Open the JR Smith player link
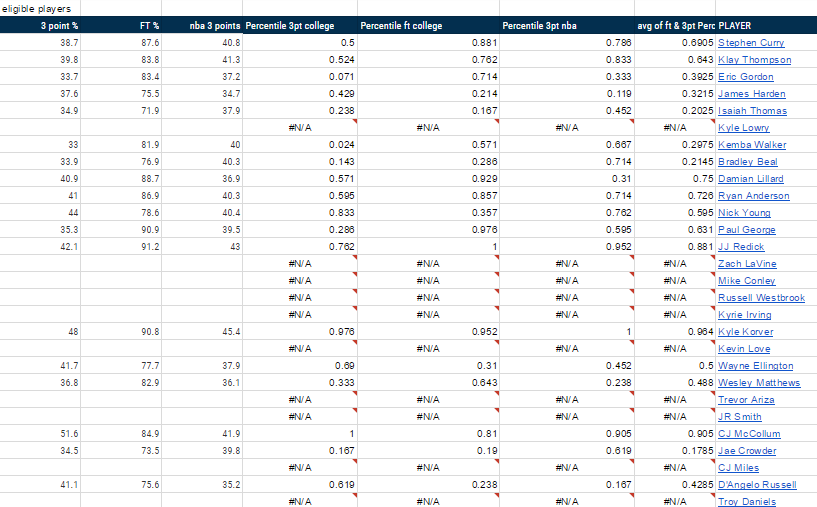This screenshot has height=507, width=817. [x=739, y=417]
